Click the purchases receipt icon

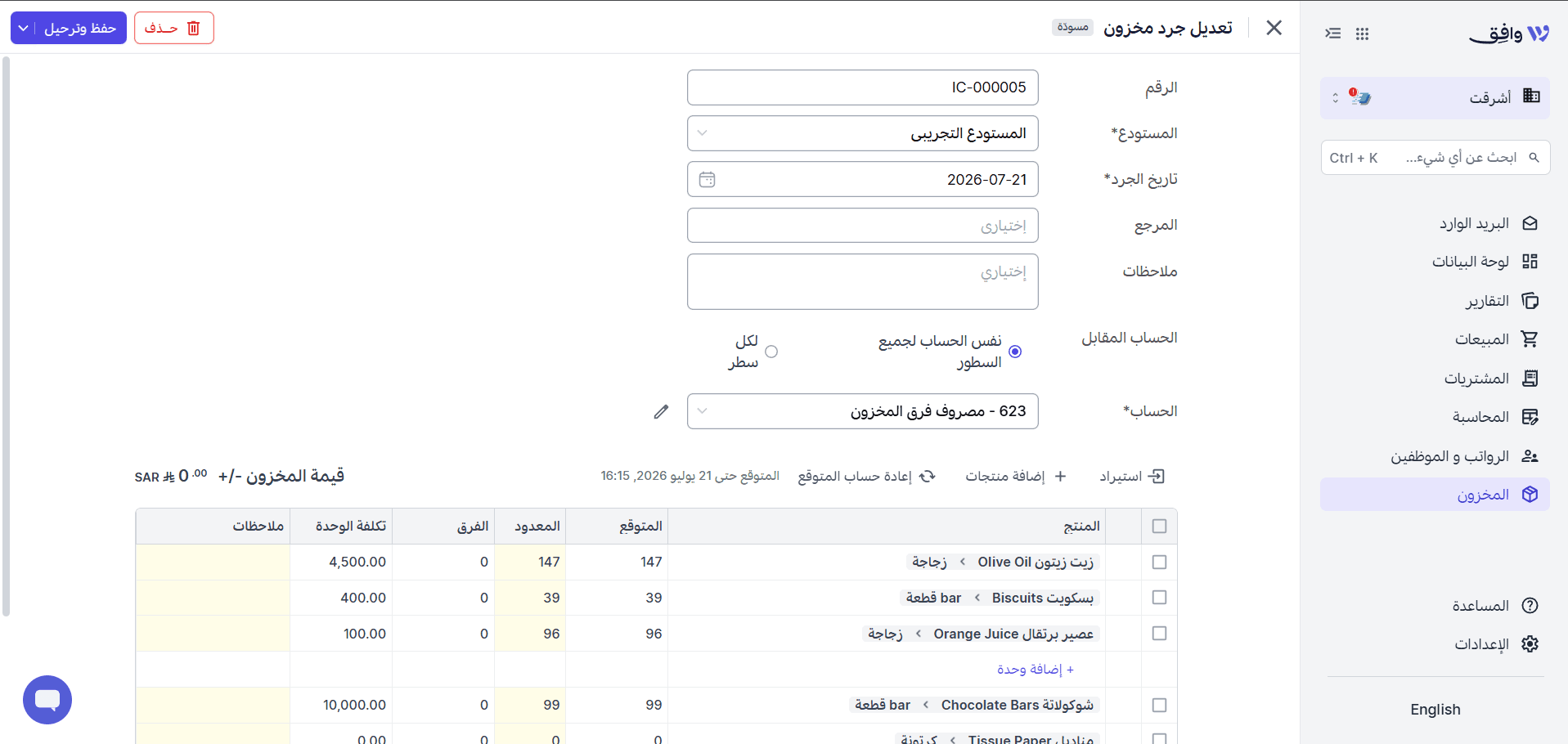[x=1530, y=379]
